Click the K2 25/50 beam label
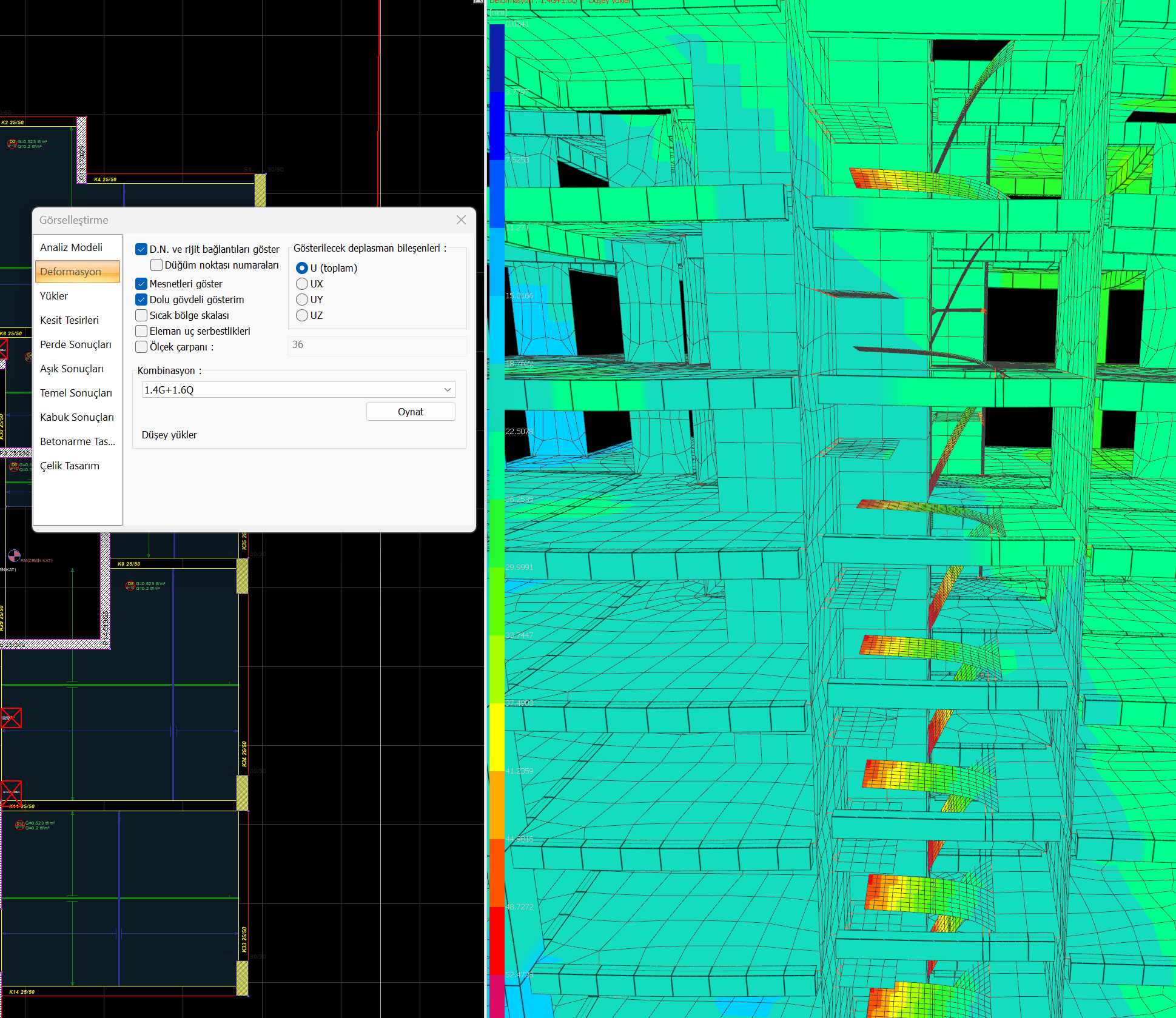Viewport: 1176px width, 1018px height. click(12, 122)
